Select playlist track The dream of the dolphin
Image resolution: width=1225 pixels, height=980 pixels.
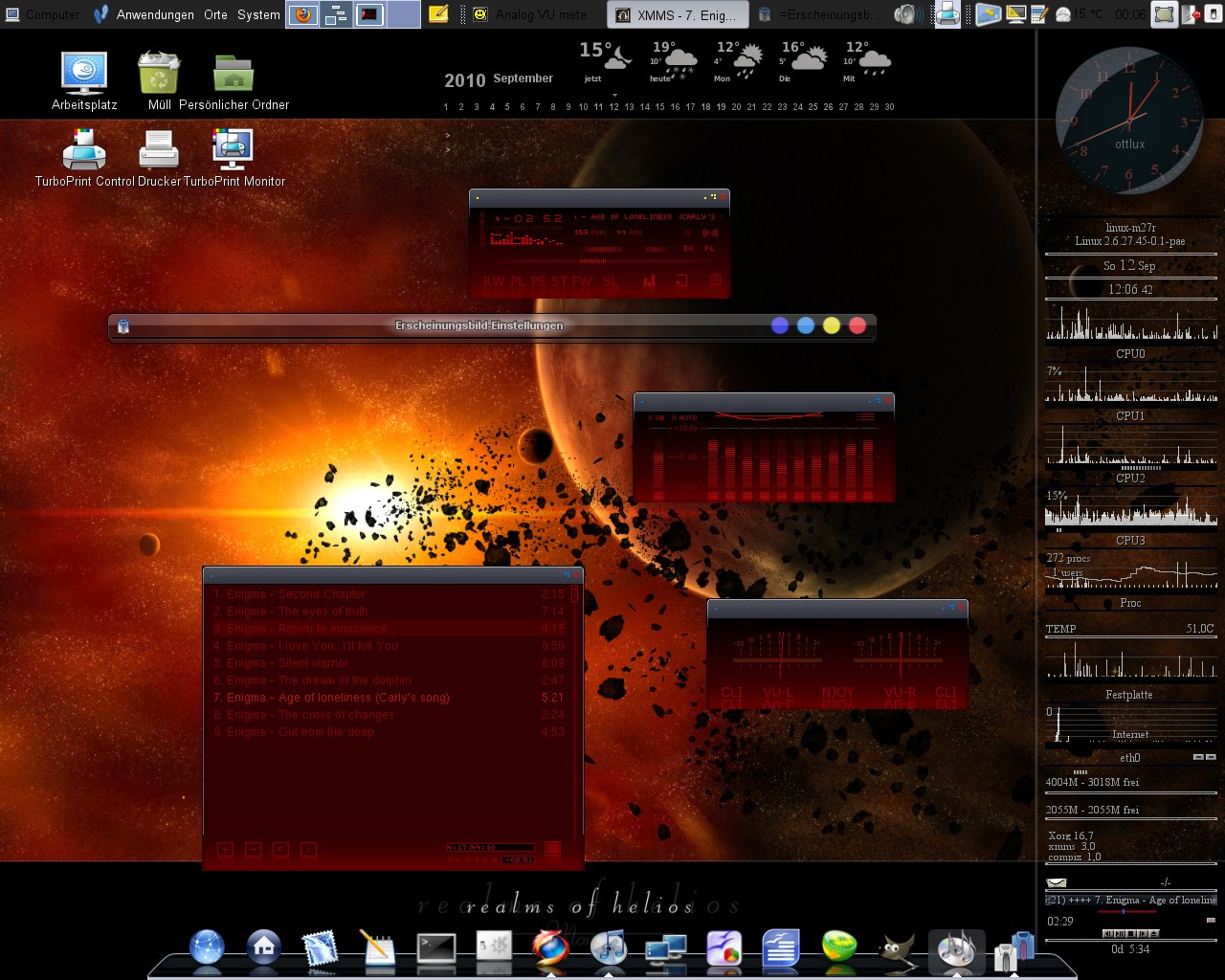pos(388,680)
